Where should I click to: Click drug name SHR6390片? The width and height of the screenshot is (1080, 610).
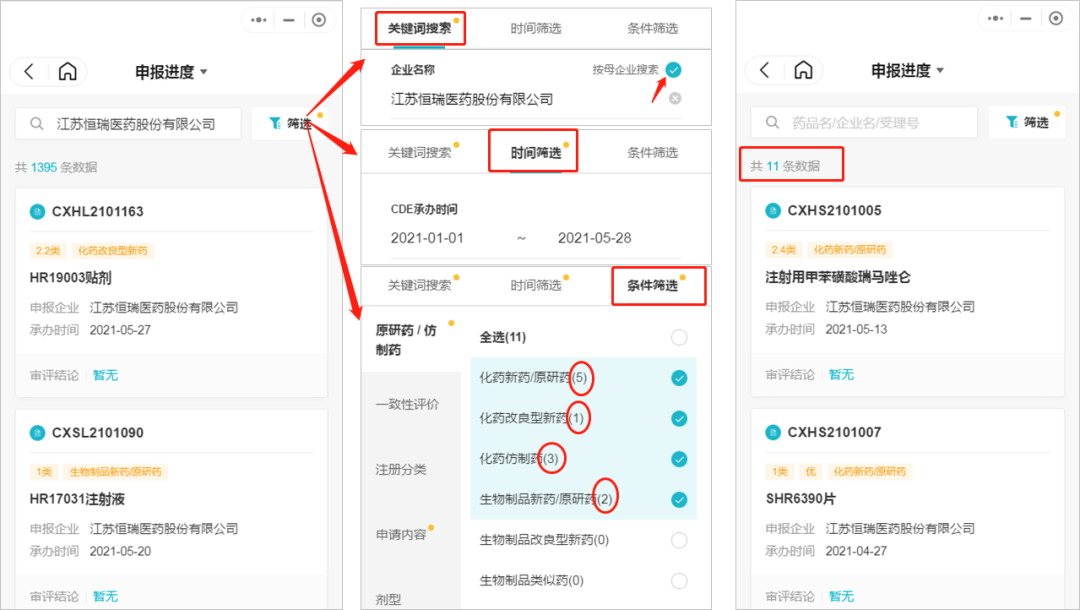(x=800, y=498)
